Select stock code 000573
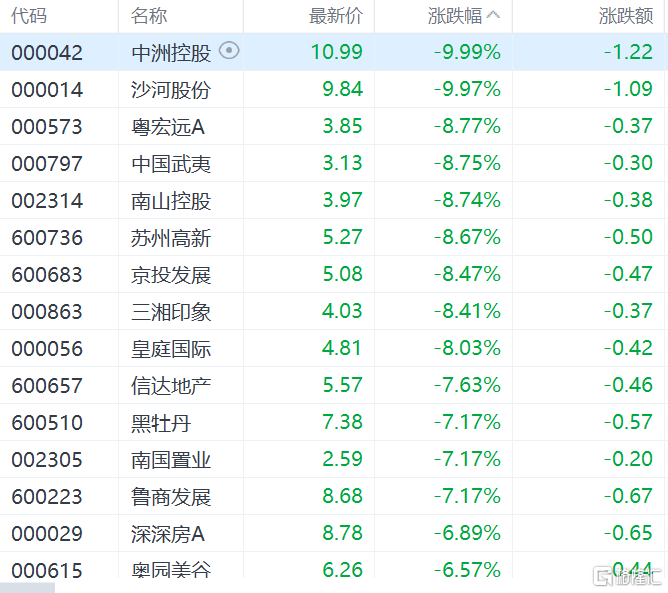The height and width of the screenshot is (593, 668). click(47, 127)
